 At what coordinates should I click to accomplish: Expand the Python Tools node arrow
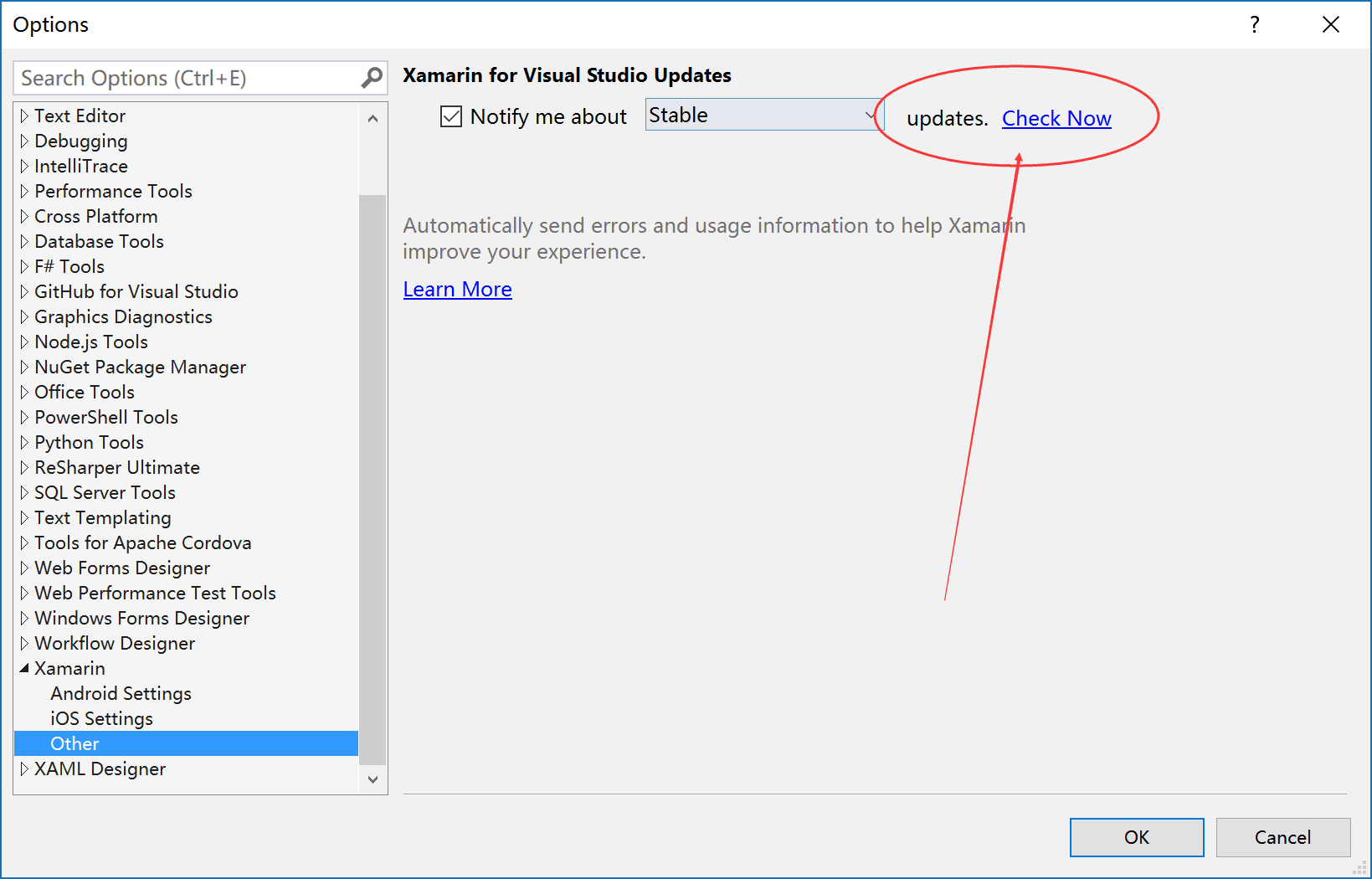24,442
